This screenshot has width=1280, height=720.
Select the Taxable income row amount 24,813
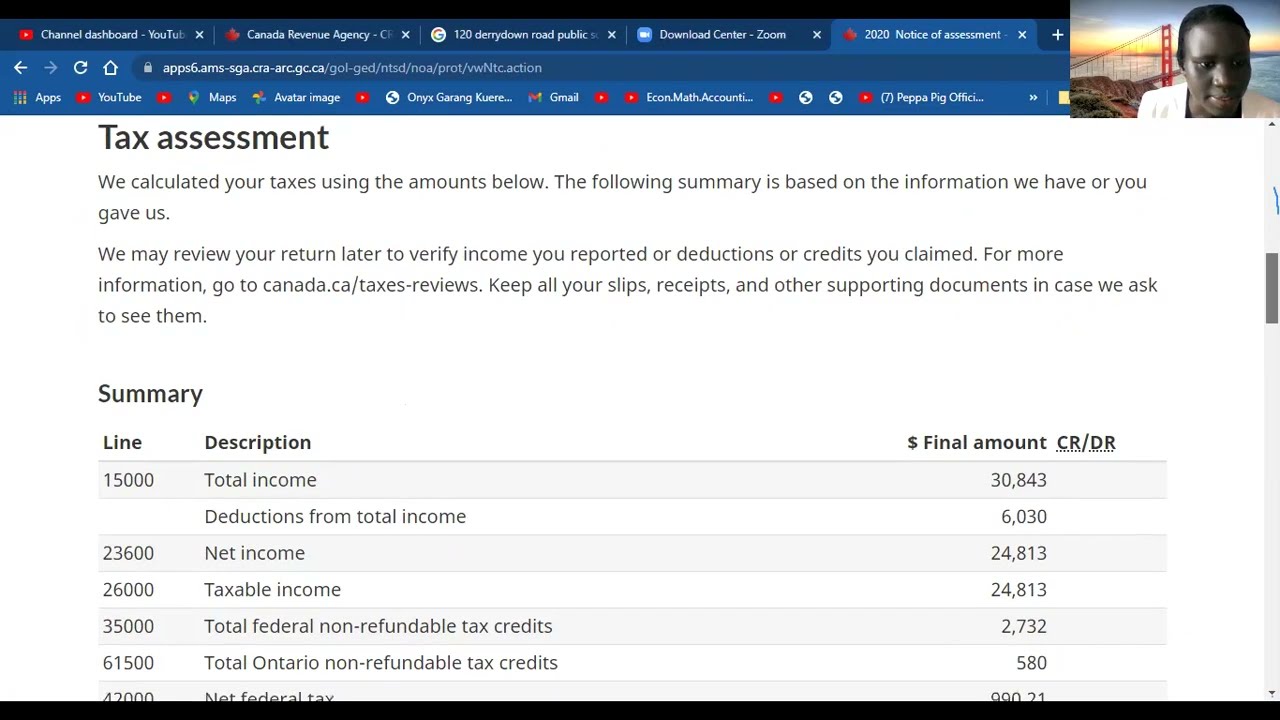[x=1018, y=590]
